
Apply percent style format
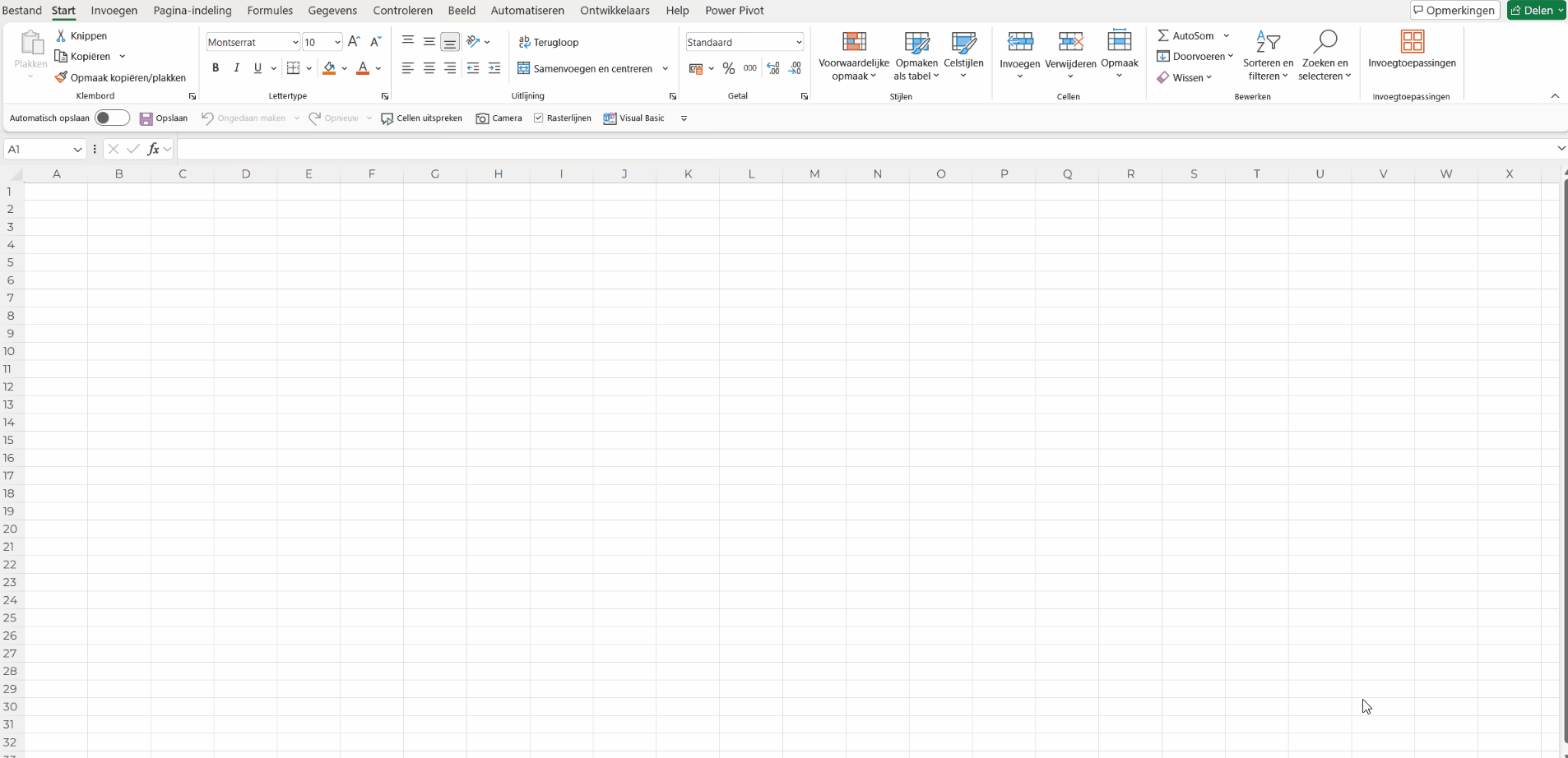pos(729,68)
